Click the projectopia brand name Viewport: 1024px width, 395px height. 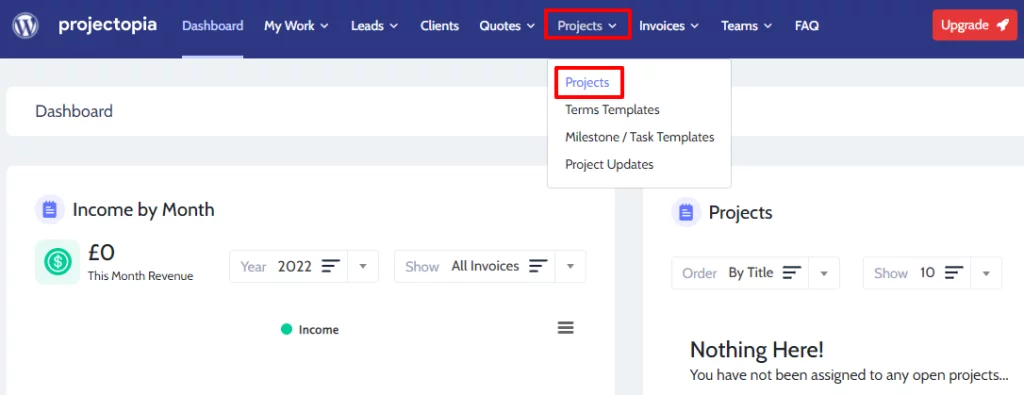pyautogui.click(x=108, y=25)
